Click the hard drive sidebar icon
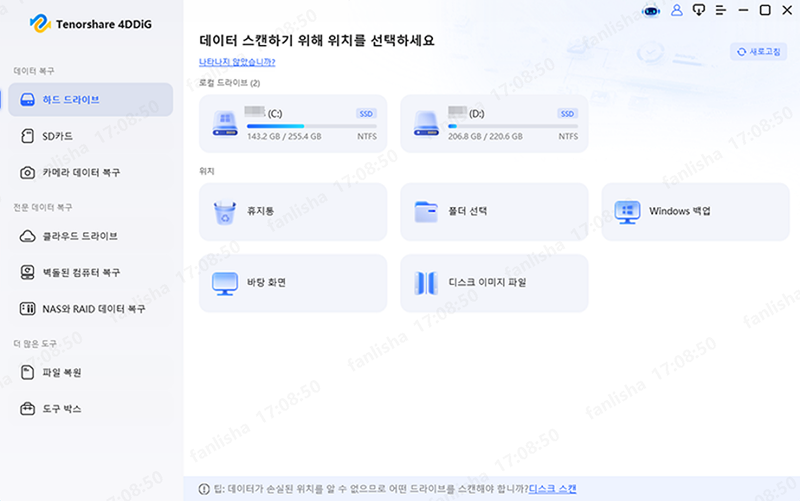This screenshot has width=800, height=501. point(28,99)
